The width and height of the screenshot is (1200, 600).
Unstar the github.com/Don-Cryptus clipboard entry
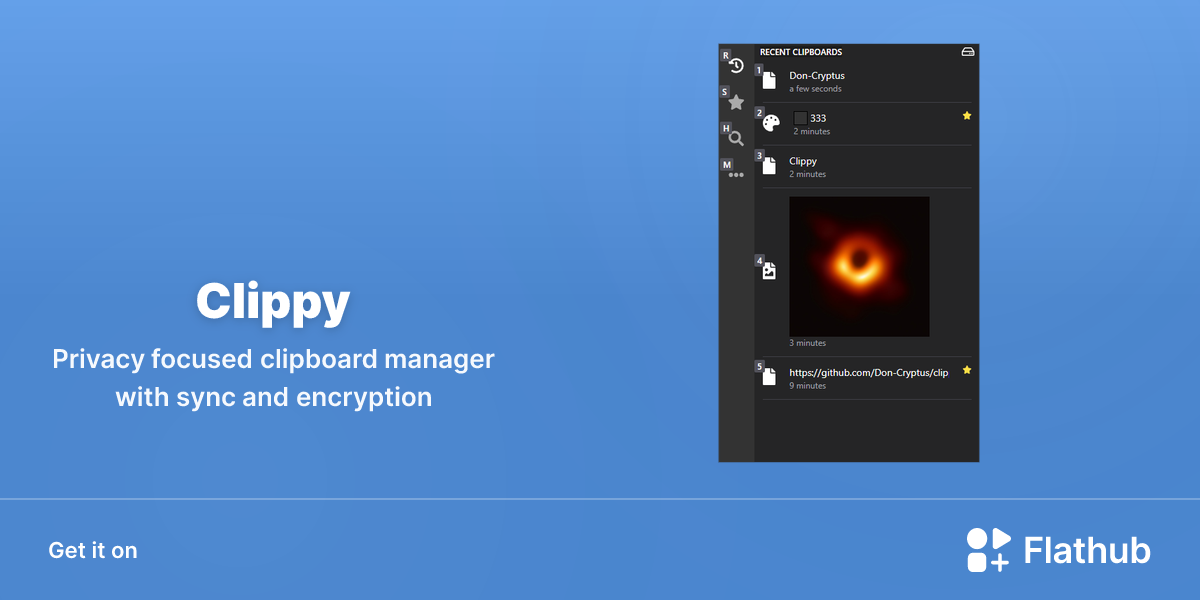pos(967,370)
